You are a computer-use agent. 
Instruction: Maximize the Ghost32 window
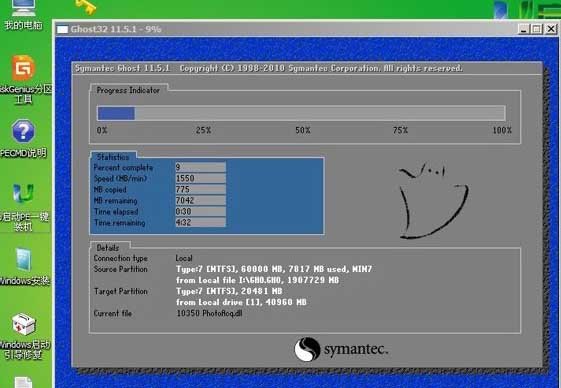[537, 29]
